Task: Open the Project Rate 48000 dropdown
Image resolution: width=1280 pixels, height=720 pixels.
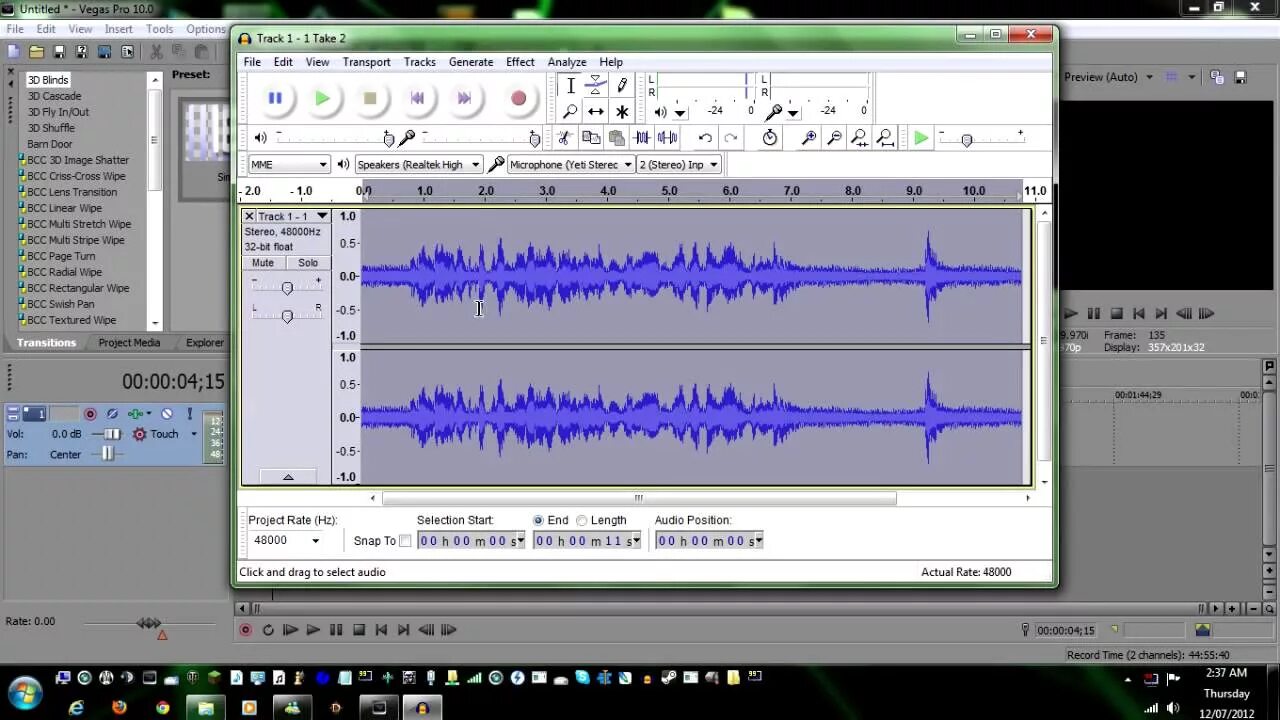Action: point(315,541)
